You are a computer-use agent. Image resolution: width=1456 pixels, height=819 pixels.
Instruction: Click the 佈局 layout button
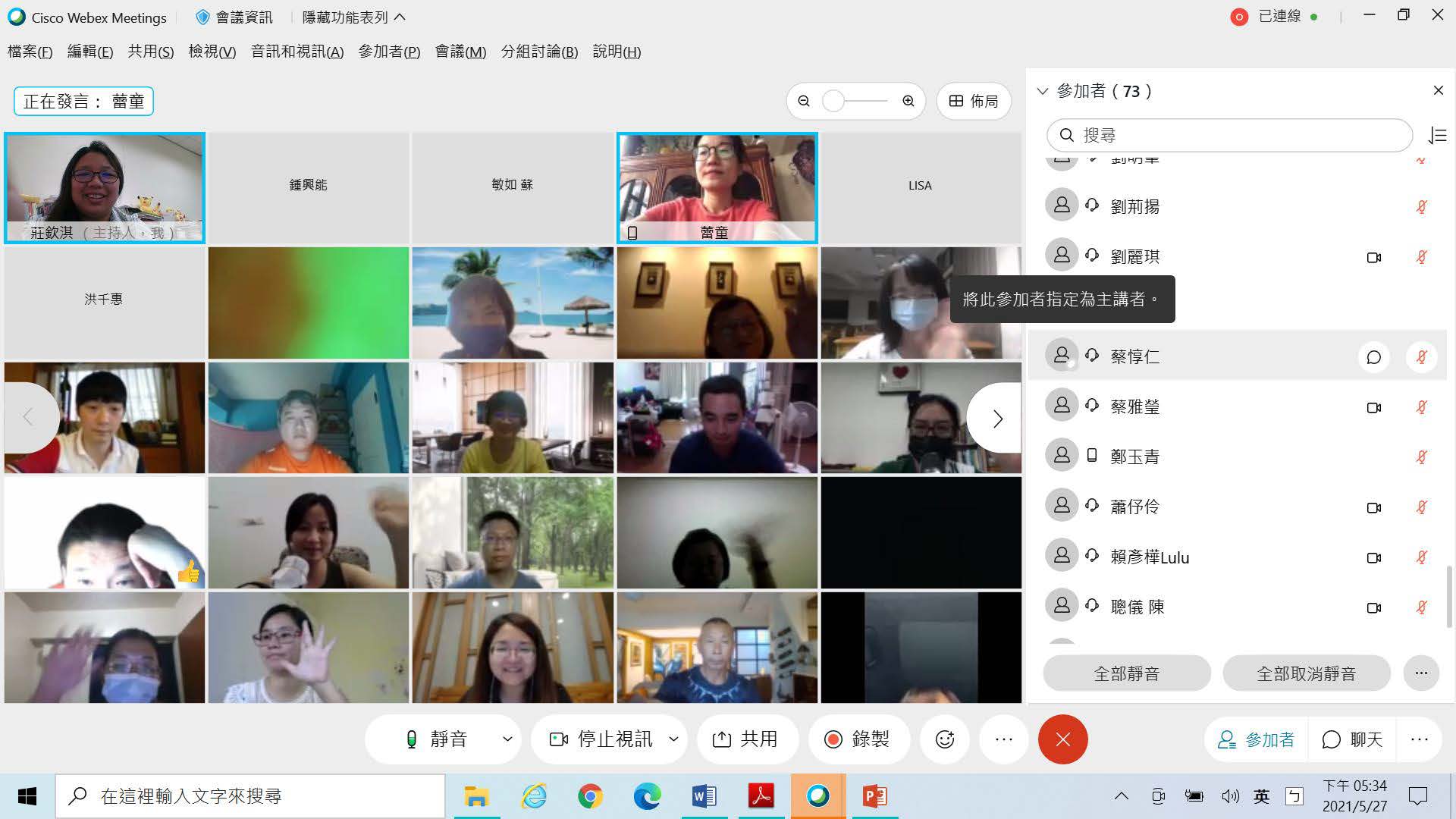tap(974, 101)
